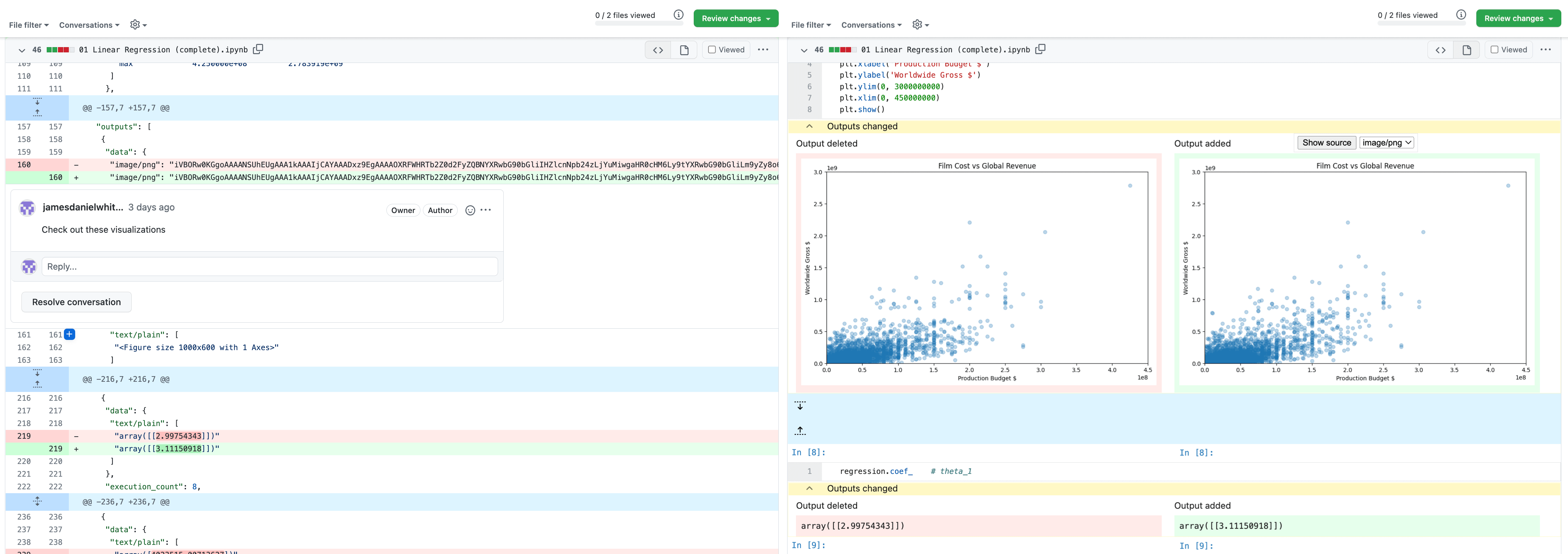Open the image/png output type dropdown
This screenshot has width=1568, height=554.
1387,143
